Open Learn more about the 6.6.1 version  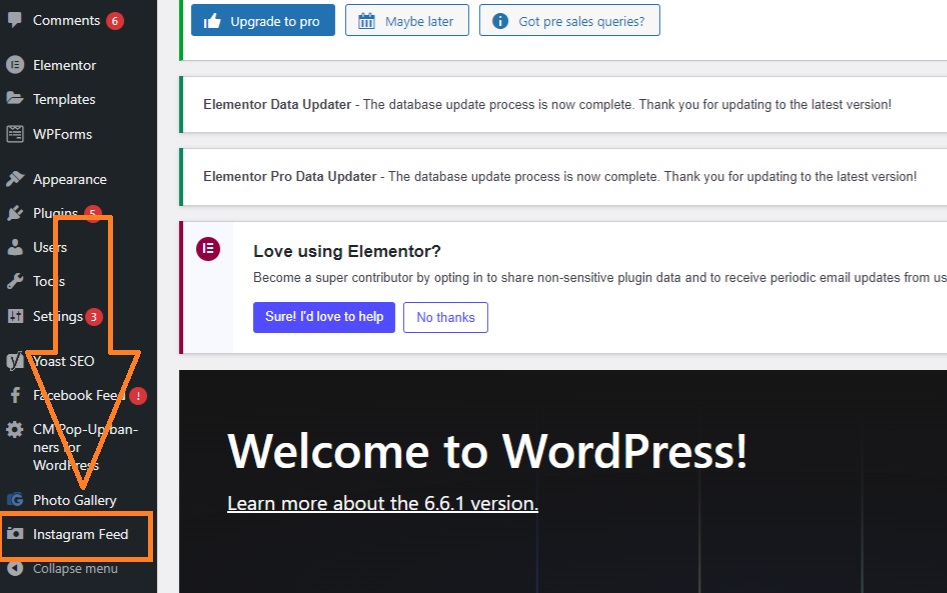click(382, 503)
